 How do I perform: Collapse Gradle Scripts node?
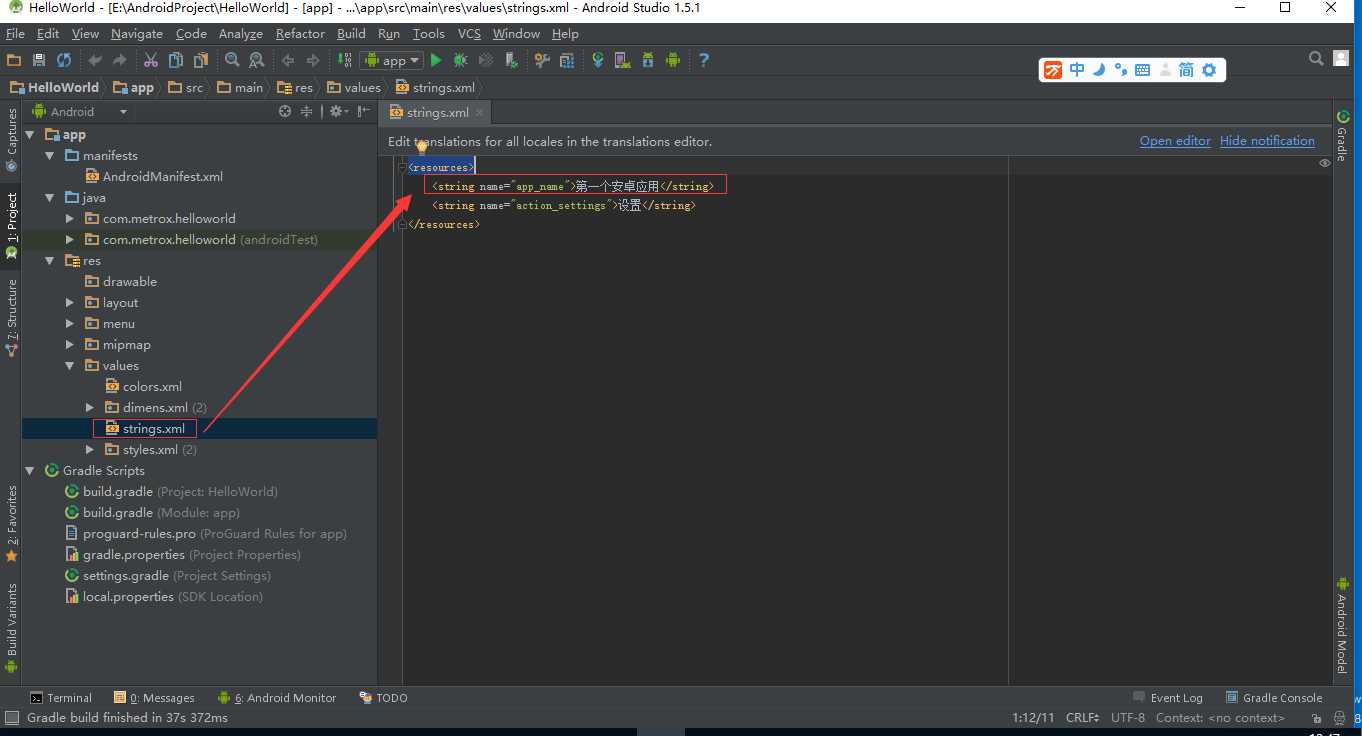pos(29,470)
